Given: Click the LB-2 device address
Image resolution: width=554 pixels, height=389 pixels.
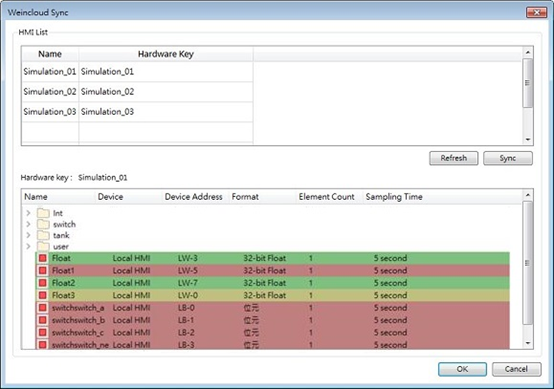Looking at the screenshot, I should [x=186, y=332].
